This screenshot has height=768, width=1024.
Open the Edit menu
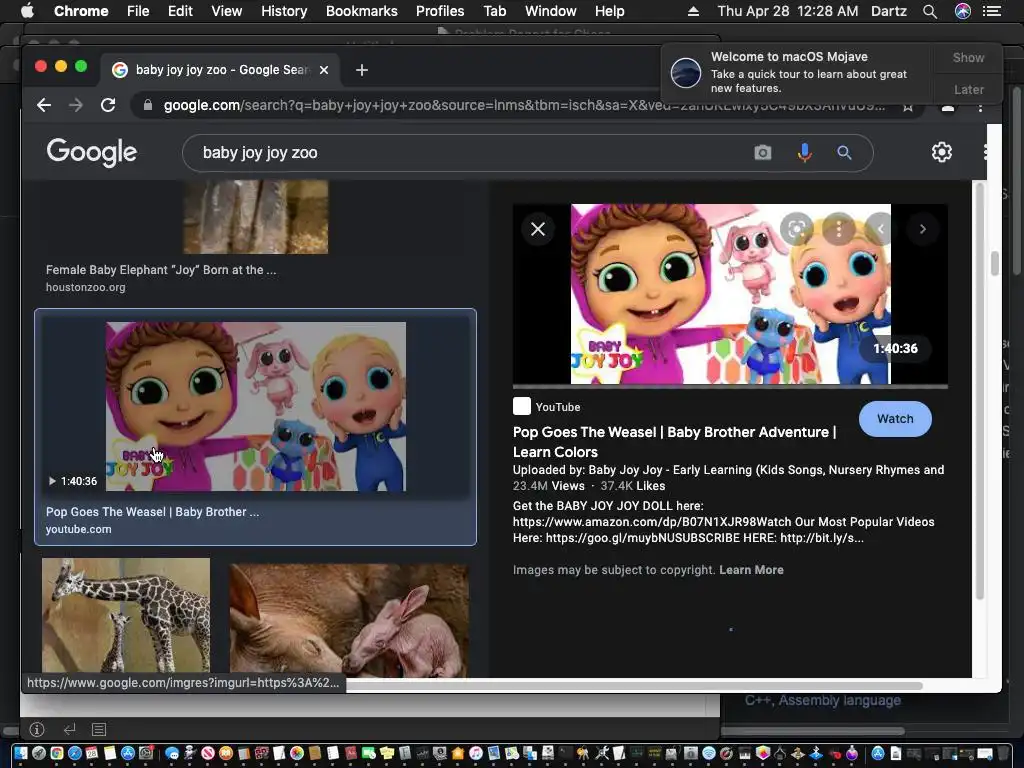[x=180, y=11]
